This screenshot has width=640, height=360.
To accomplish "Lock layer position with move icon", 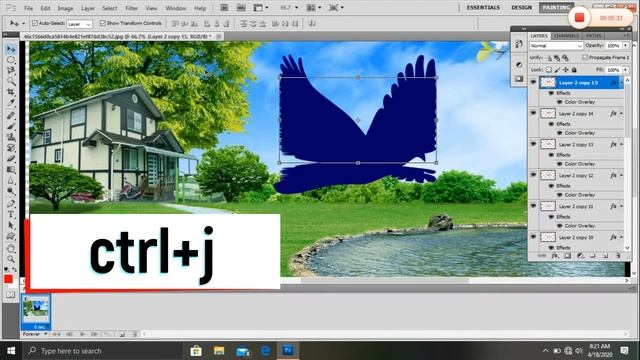I will [566, 70].
